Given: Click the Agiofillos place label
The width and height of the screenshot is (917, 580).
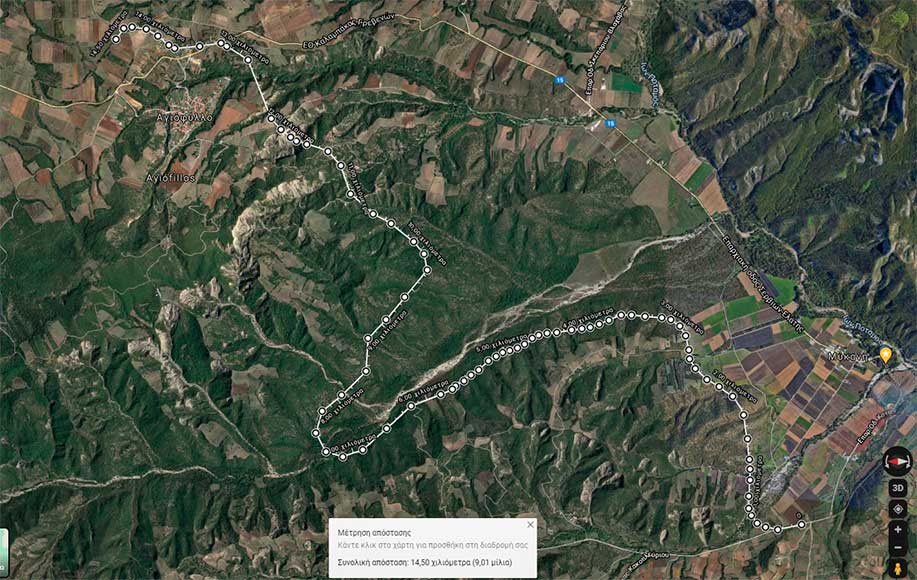Looking at the screenshot, I should [171, 178].
